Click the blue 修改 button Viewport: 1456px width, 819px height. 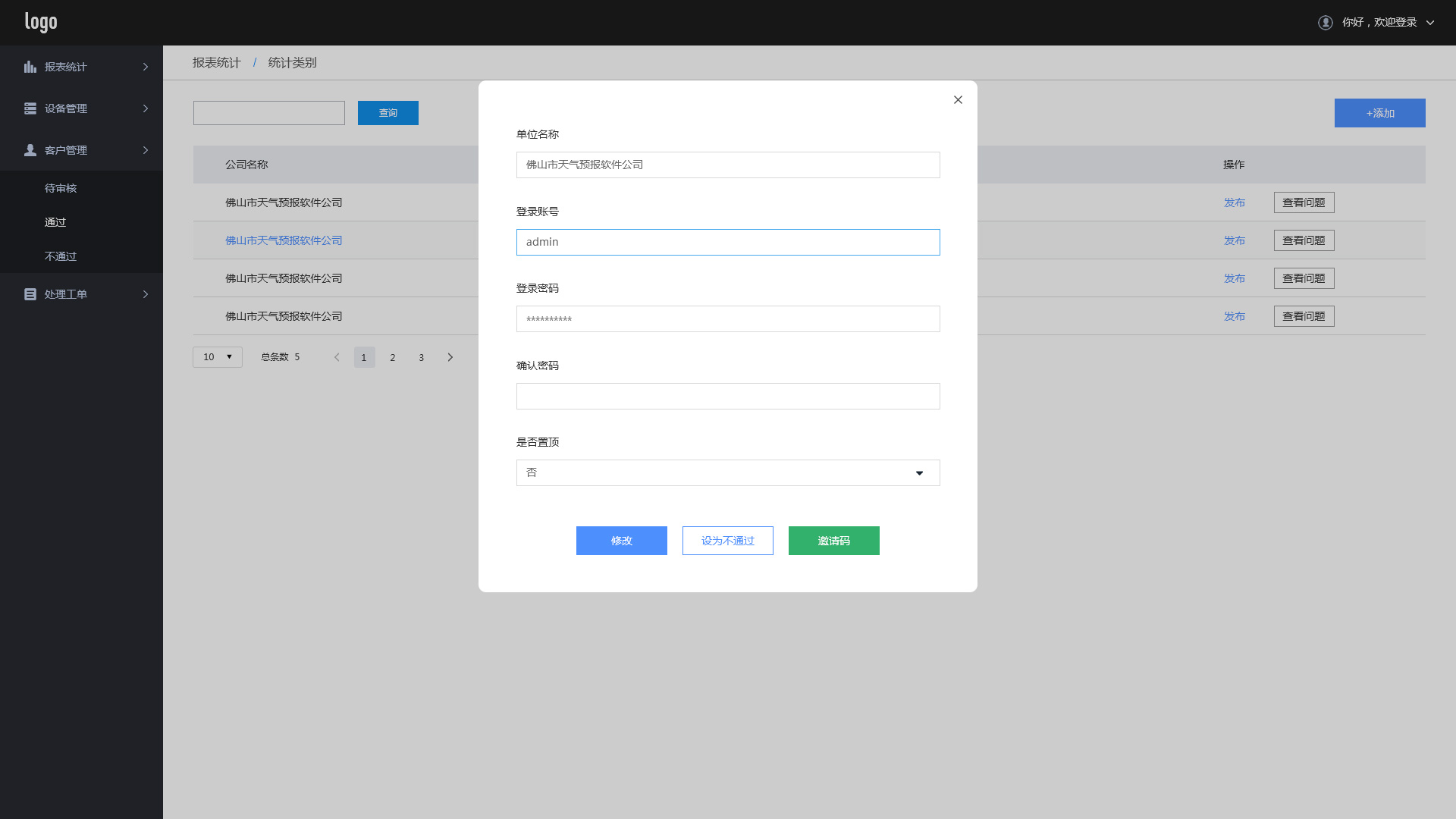(621, 541)
